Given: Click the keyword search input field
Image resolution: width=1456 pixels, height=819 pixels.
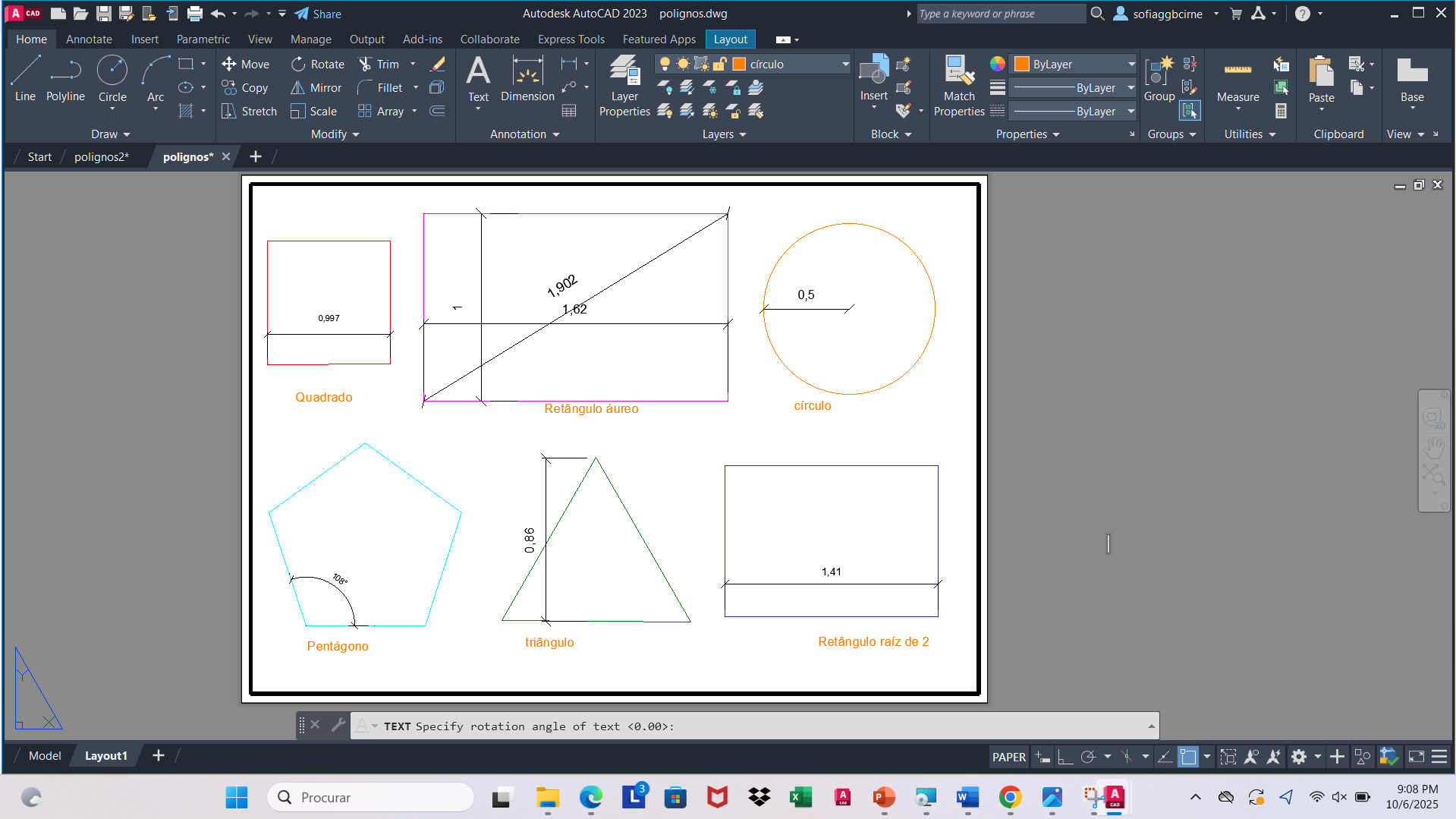Looking at the screenshot, I should click(x=999, y=14).
